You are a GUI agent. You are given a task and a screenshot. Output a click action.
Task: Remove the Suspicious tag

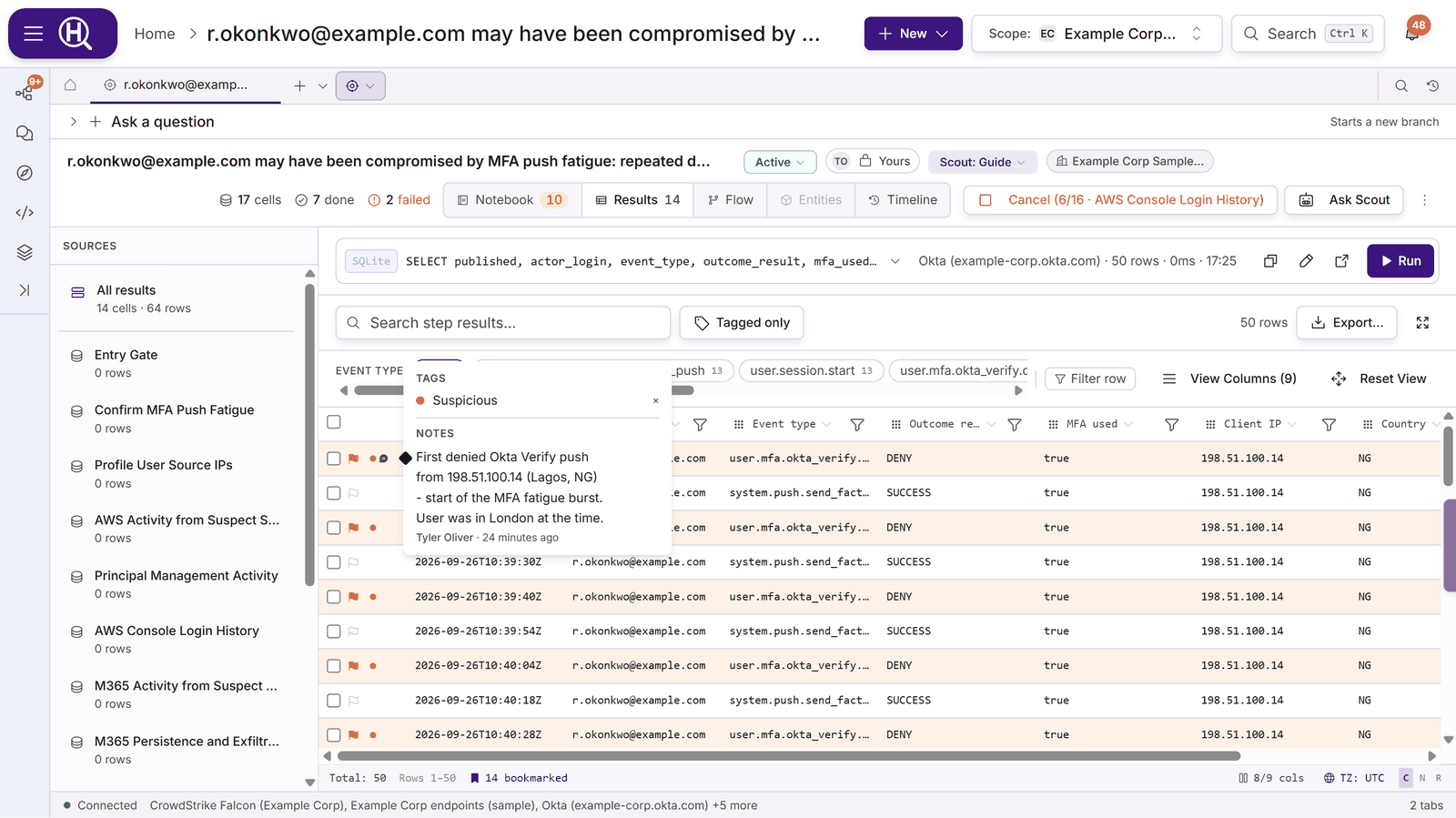click(655, 401)
